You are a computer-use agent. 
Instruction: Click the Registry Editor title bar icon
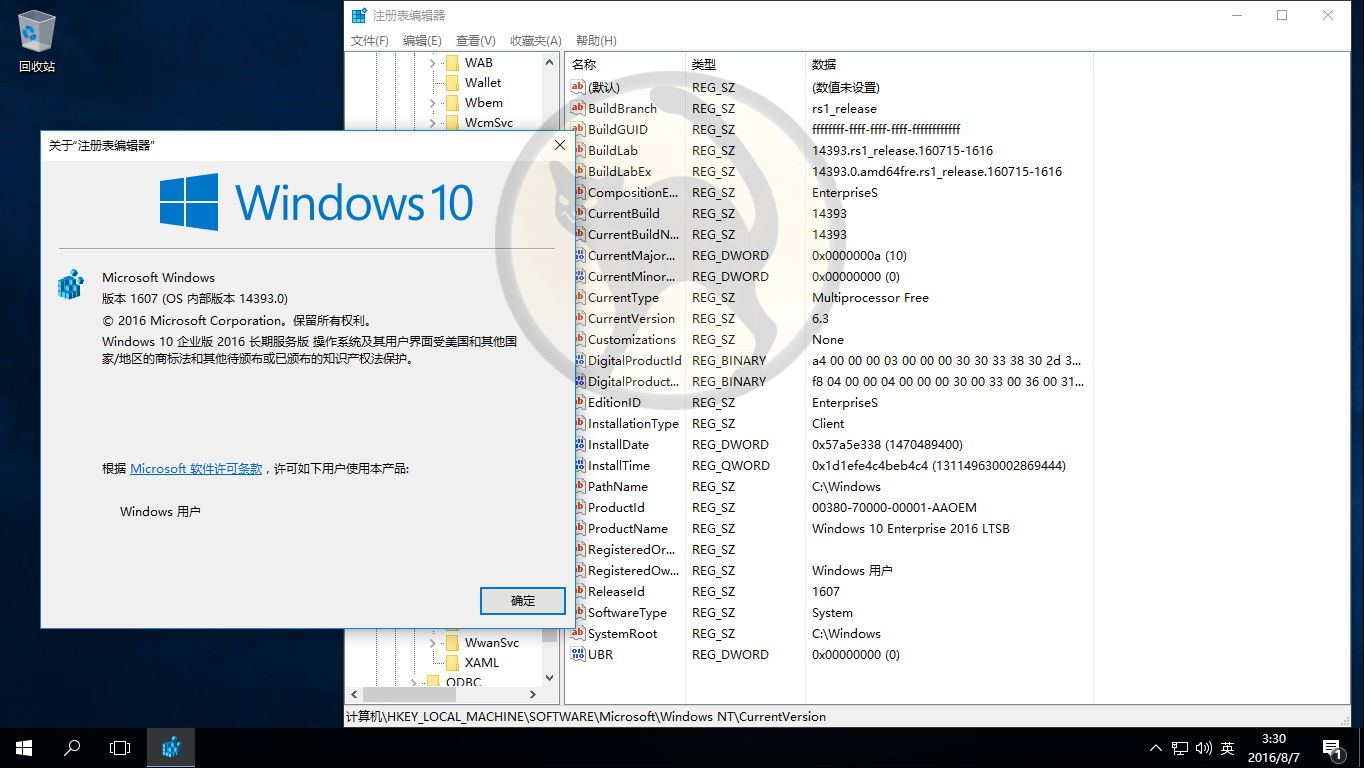tap(358, 15)
